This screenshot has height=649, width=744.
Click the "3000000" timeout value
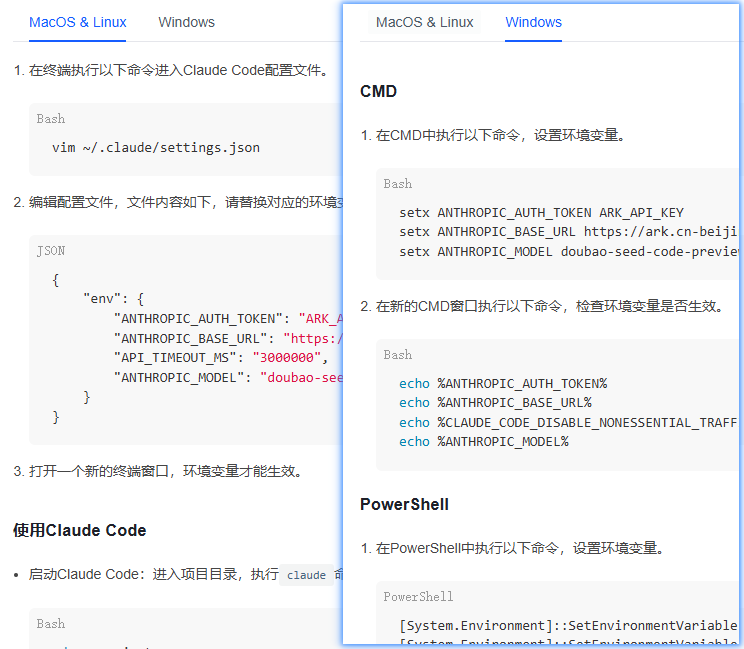click(287, 358)
